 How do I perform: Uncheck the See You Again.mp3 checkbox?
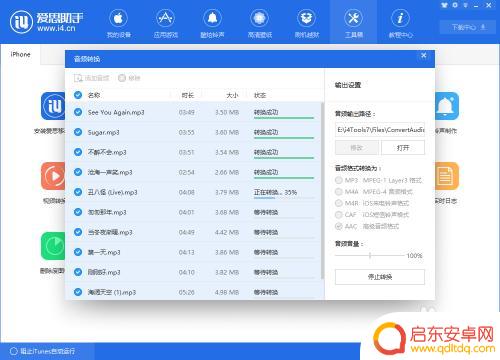(x=78, y=112)
